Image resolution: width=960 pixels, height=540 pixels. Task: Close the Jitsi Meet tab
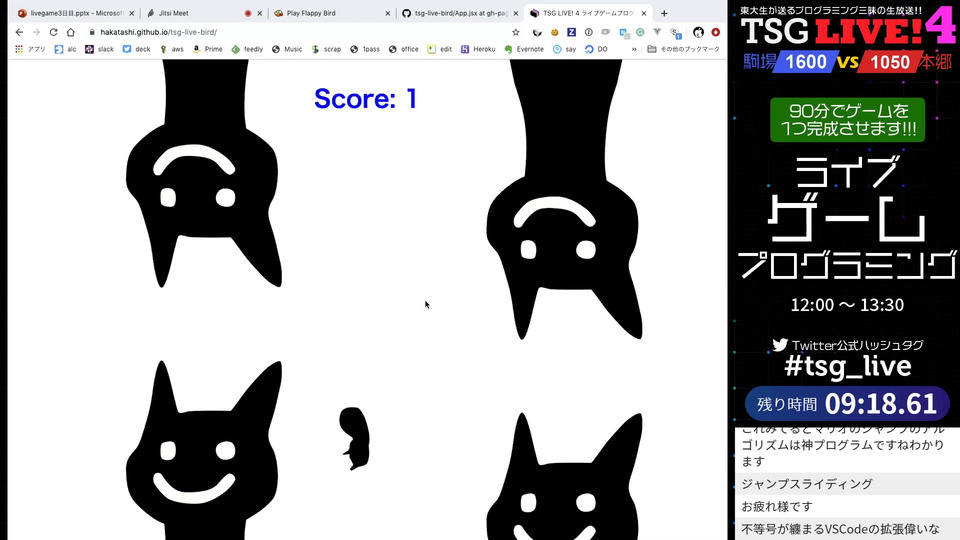coord(260,13)
